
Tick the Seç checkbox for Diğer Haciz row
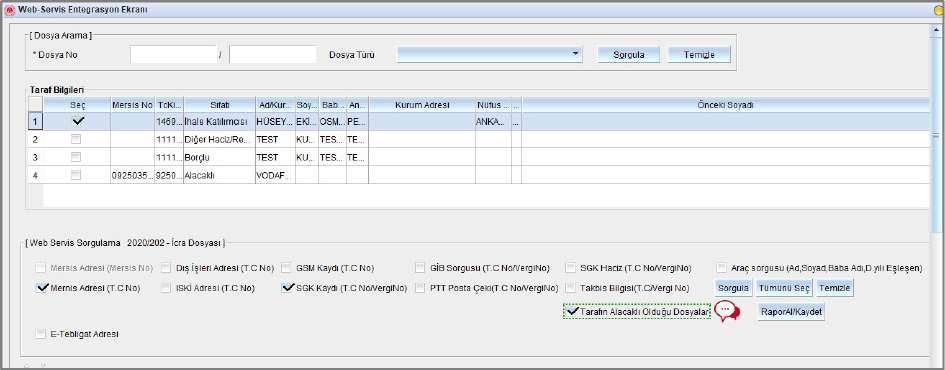(76, 139)
